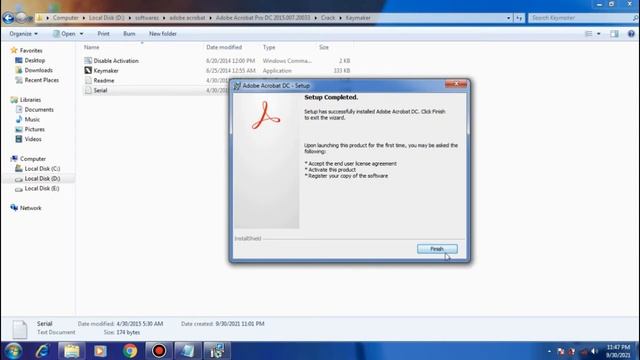This screenshot has height=360, width=640.
Task: Open Favorites in navigation pane
Action: click(x=31, y=51)
